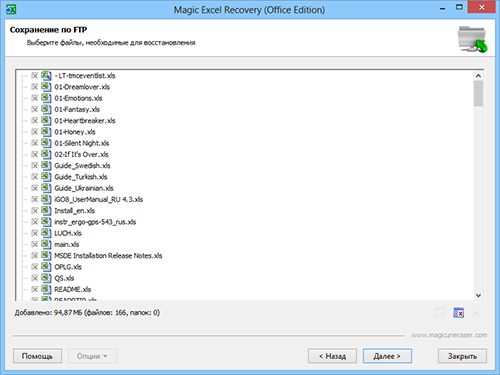The image size is (500, 375).
Task: Toggle checkbox for QS.xls
Action: point(34,278)
